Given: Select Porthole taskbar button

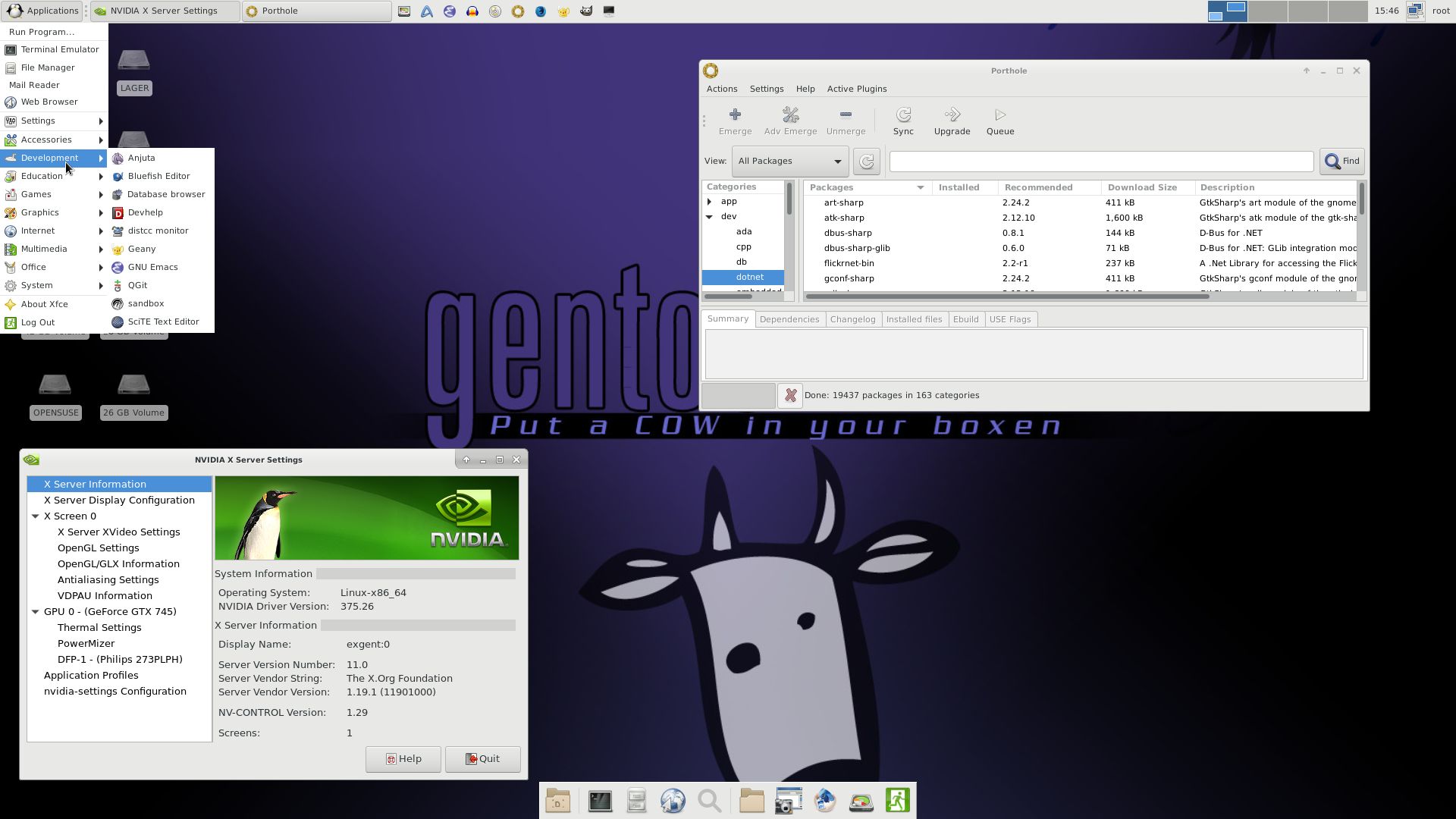Looking at the screenshot, I should coord(317,11).
